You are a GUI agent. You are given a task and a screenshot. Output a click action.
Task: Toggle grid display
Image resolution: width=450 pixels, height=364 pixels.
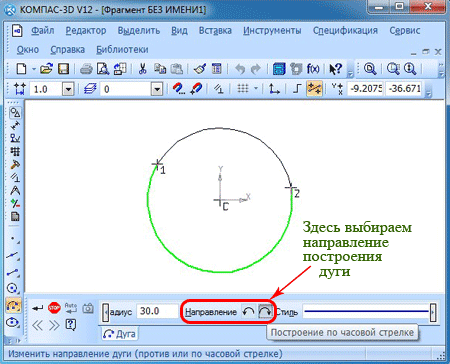pyautogui.click(x=243, y=89)
